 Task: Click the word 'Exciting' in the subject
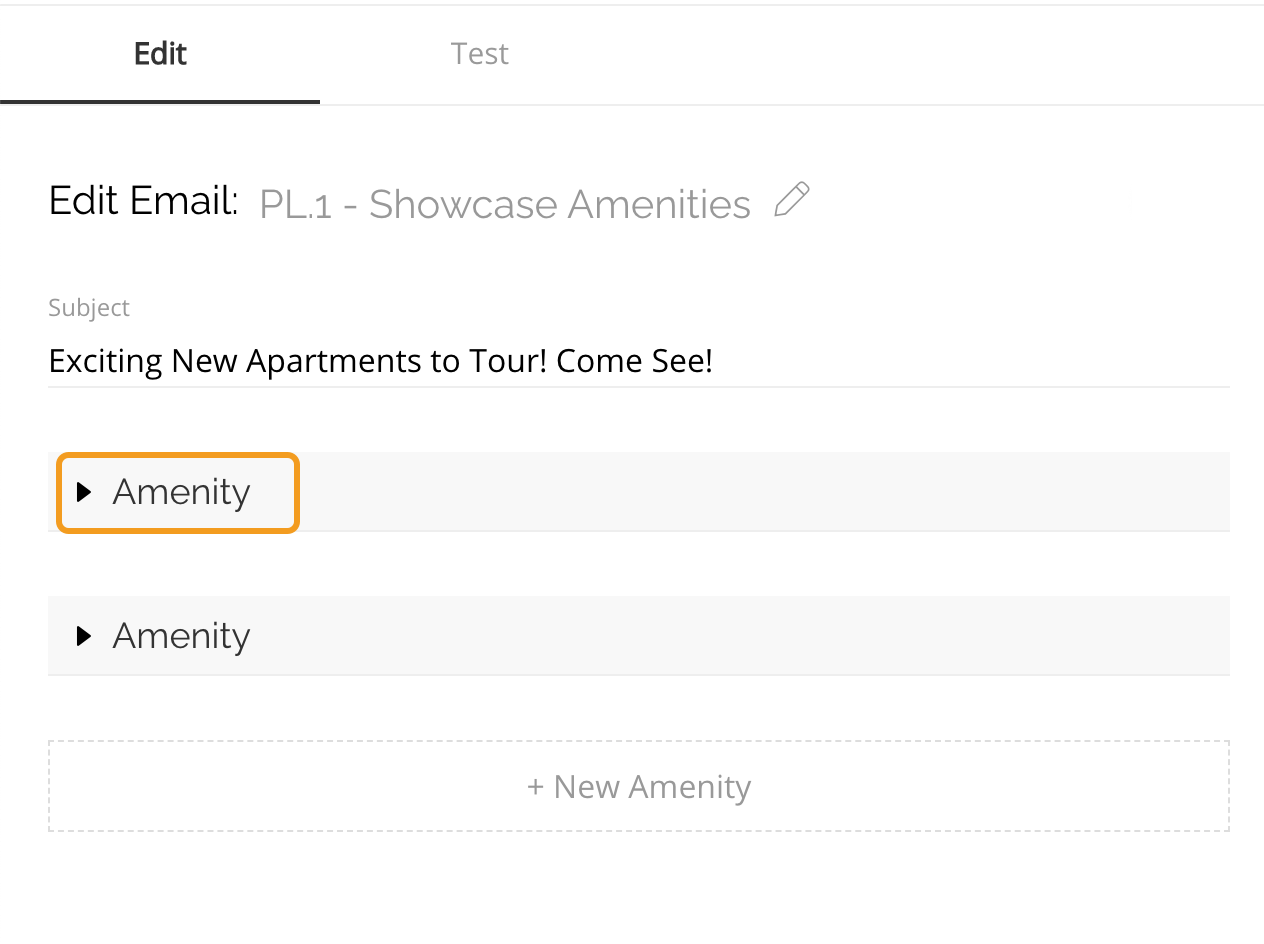click(x=106, y=361)
